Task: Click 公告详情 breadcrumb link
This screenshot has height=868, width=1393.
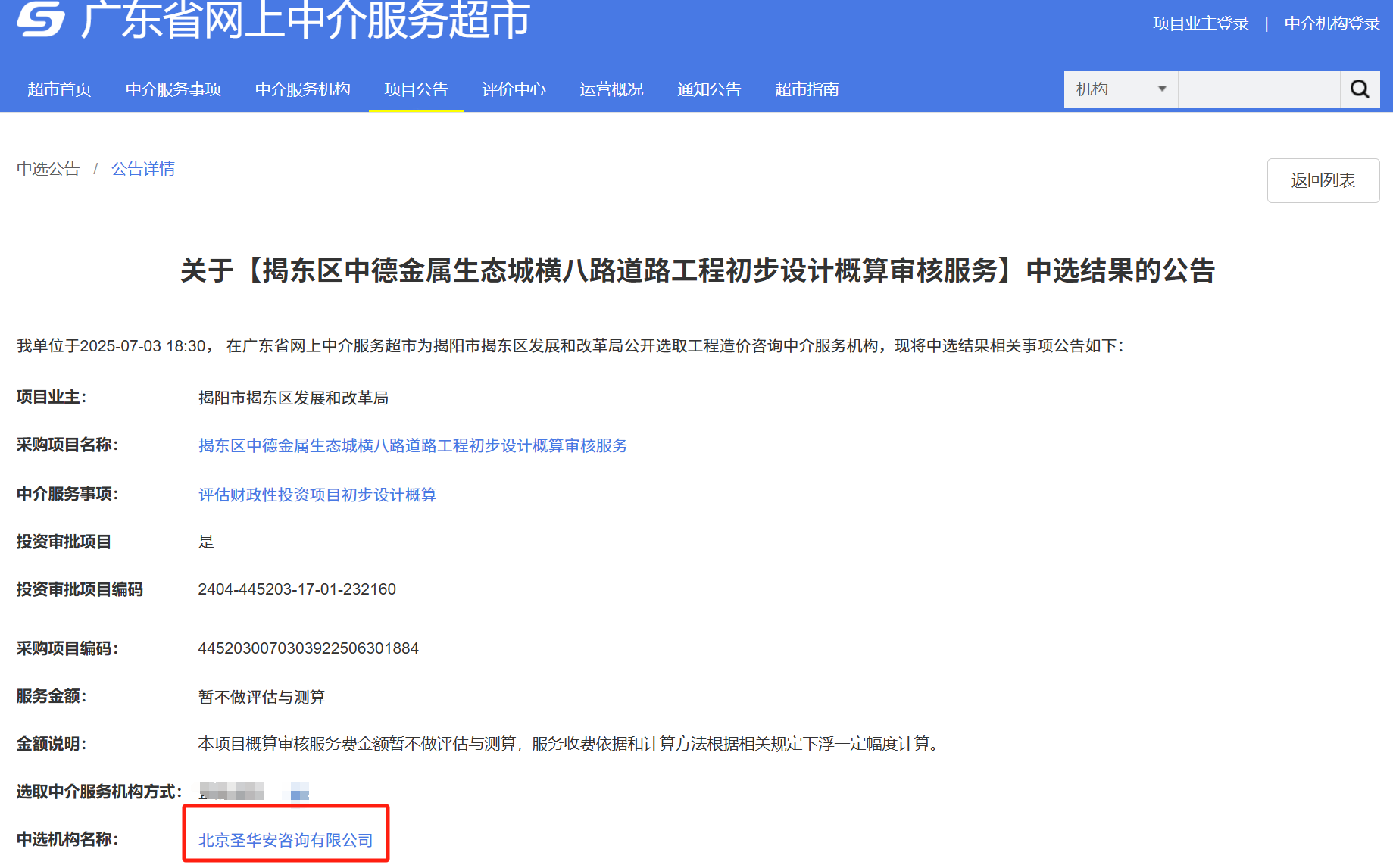Action: point(143,169)
